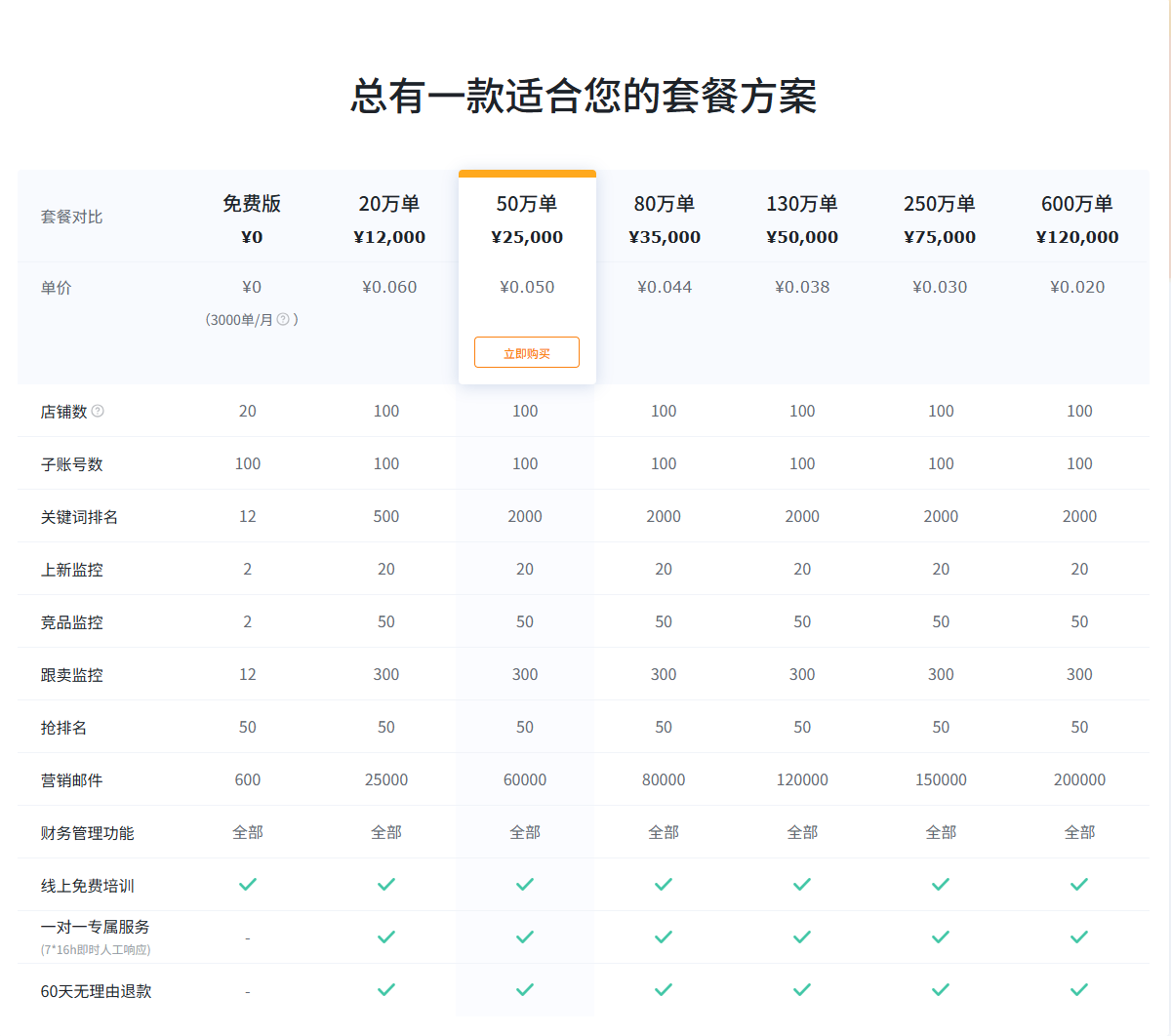The image size is (1171, 1036).
Task: Click the 上新监控 row label
Action: (71, 570)
